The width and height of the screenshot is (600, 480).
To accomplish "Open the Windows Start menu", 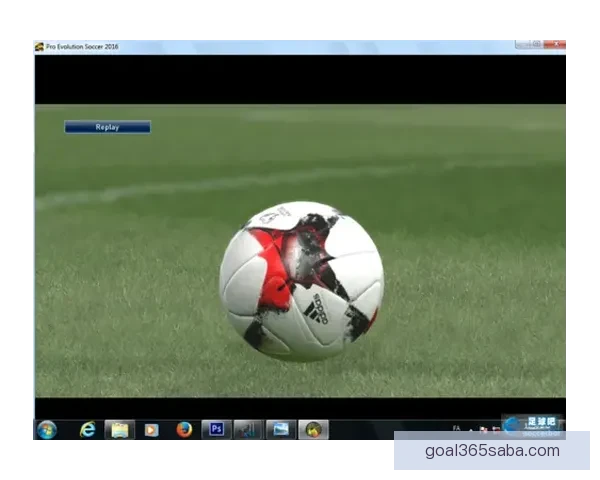I will coord(47,429).
